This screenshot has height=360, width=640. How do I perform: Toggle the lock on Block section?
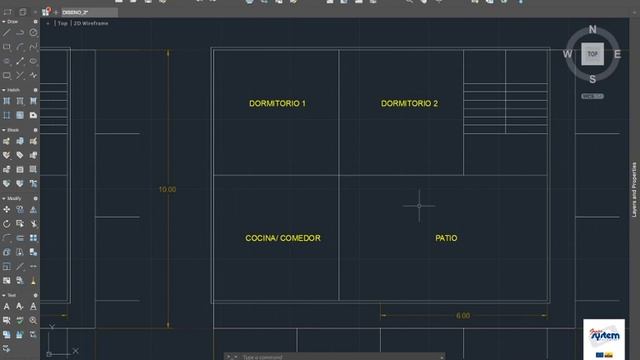coord(36,130)
